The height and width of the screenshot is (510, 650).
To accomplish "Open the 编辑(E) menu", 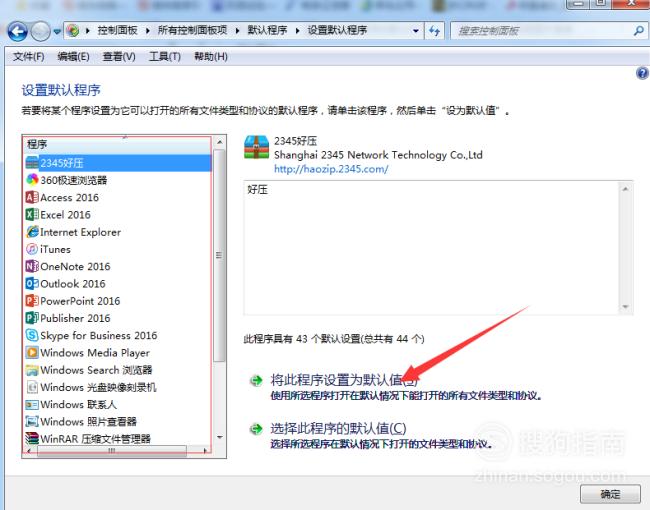I will pos(73,56).
